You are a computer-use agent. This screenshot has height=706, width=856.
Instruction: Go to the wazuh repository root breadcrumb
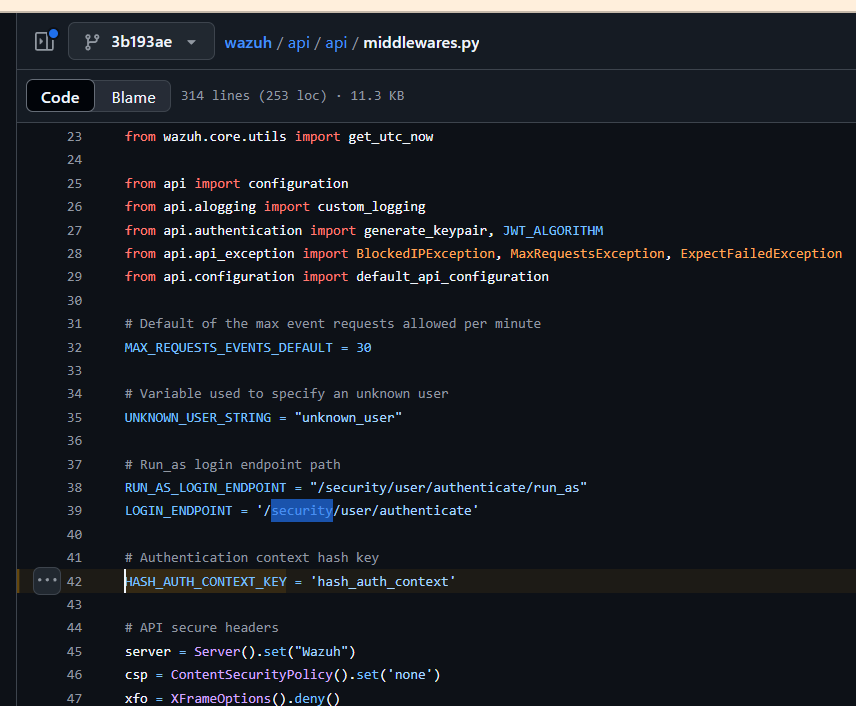tap(248, 43)
